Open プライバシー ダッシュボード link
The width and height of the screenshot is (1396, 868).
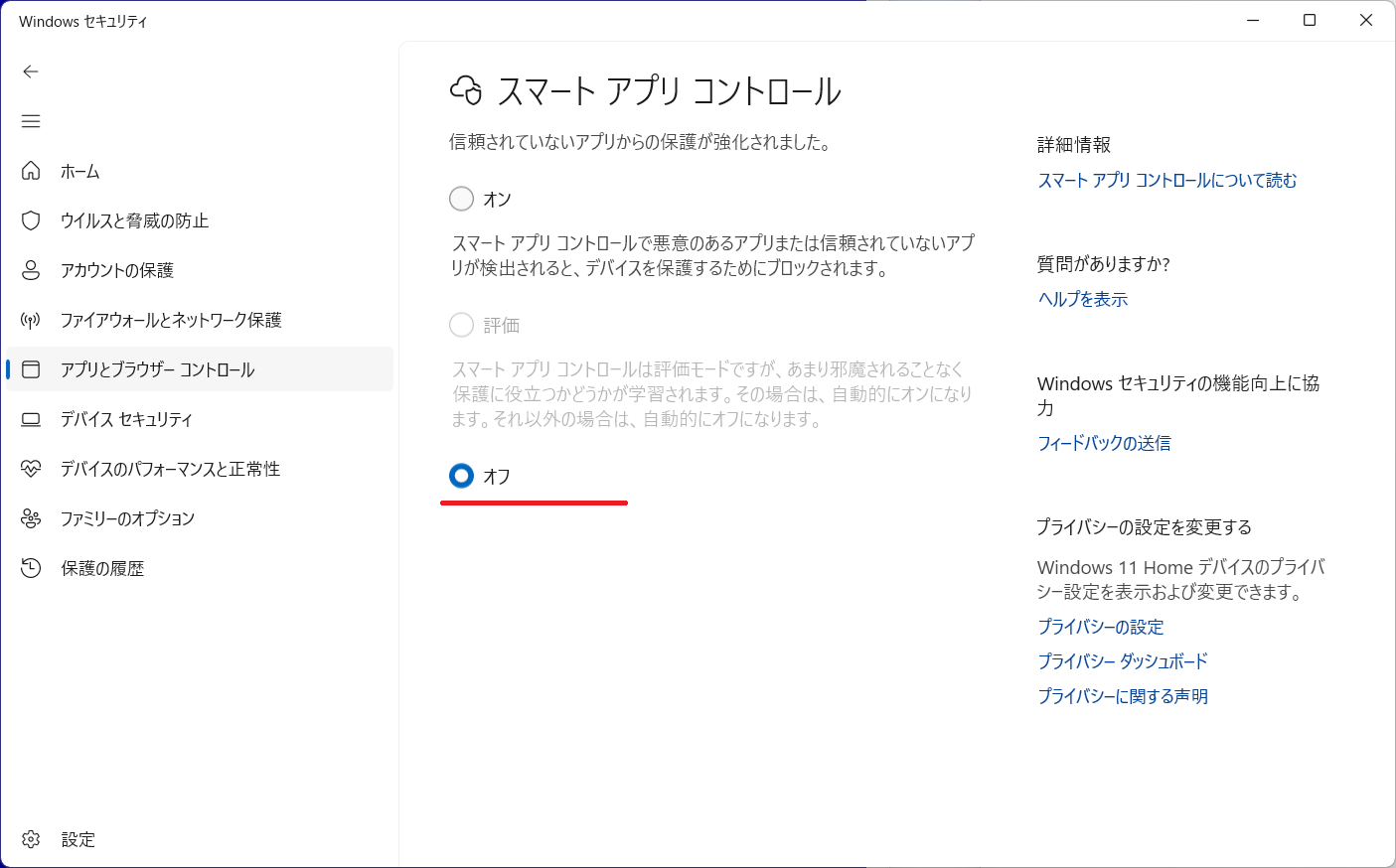click(1123, 661)
